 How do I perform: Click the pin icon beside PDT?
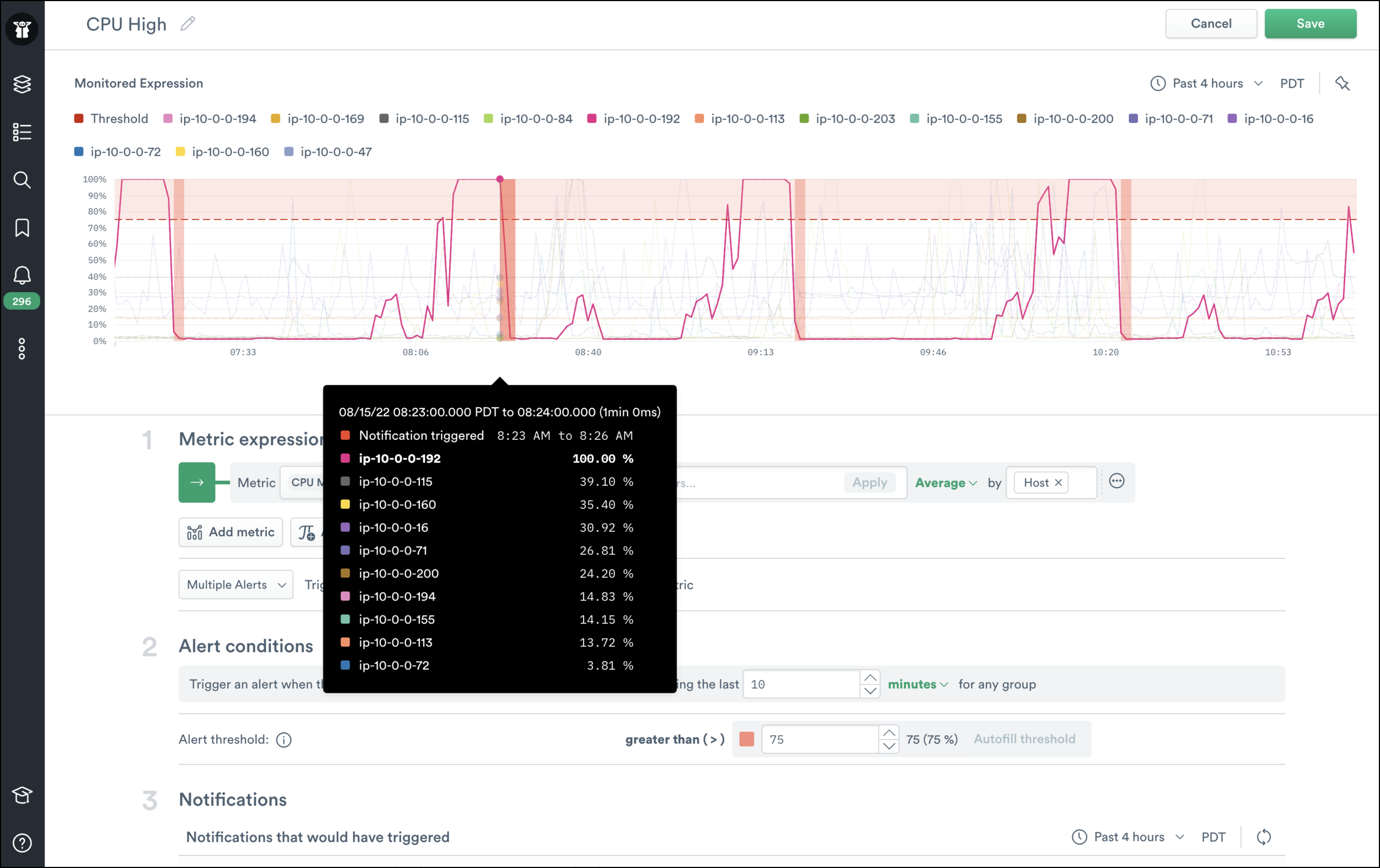pos(1342,84)
